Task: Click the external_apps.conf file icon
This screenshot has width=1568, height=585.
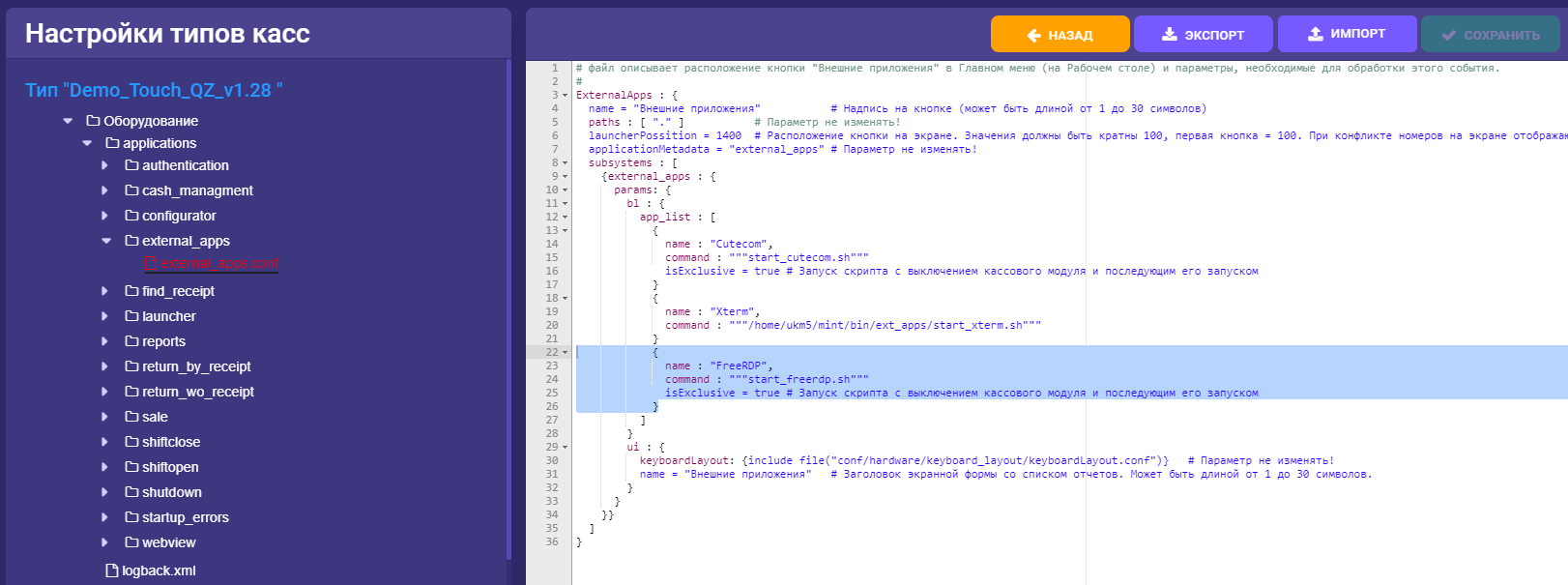Action: [x=151, y=264]
